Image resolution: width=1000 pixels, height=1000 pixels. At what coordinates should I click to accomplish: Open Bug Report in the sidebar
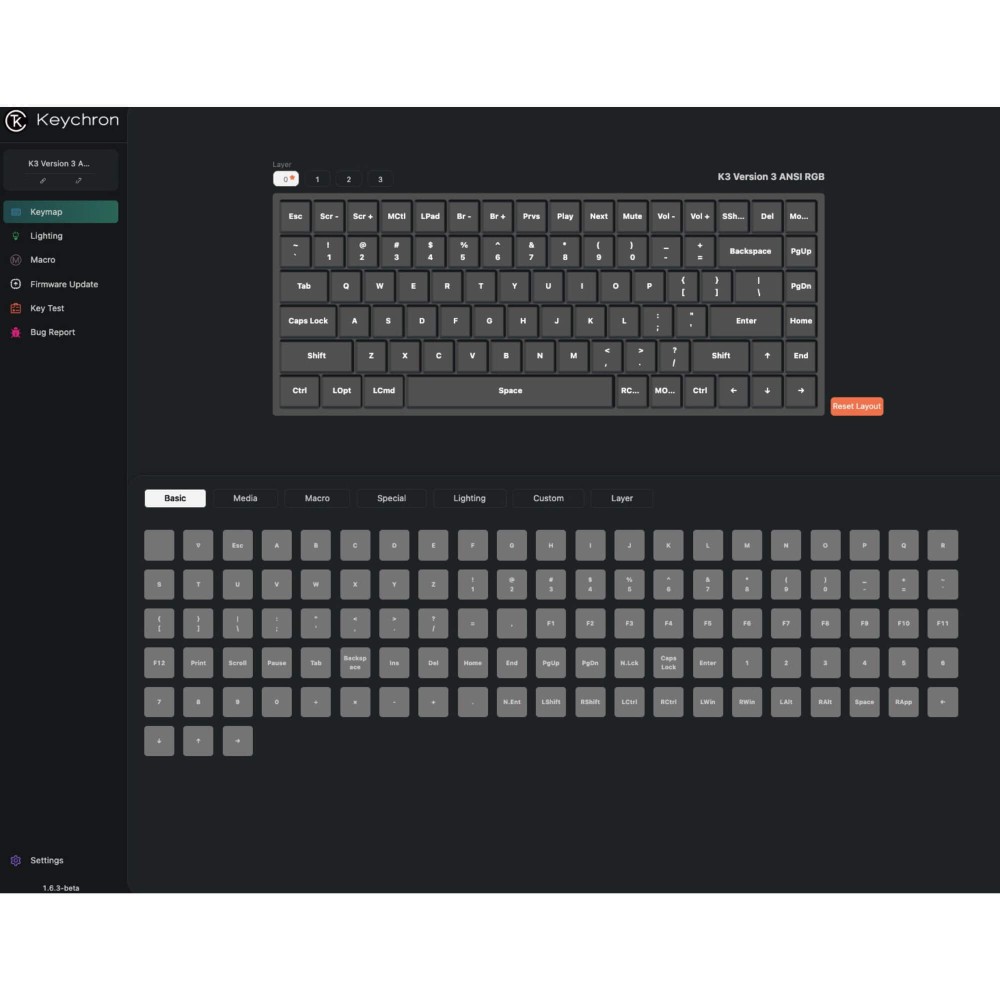pos(61,332)
